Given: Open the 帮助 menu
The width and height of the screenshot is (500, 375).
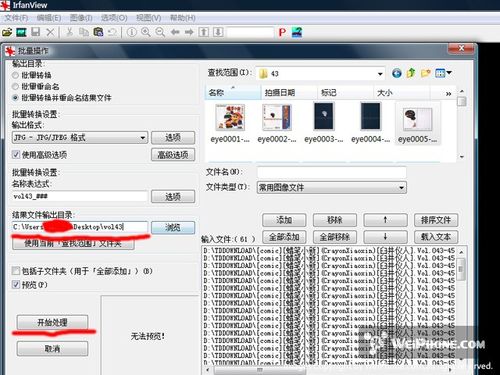Looking at the screenshot, I should [182, 18].
